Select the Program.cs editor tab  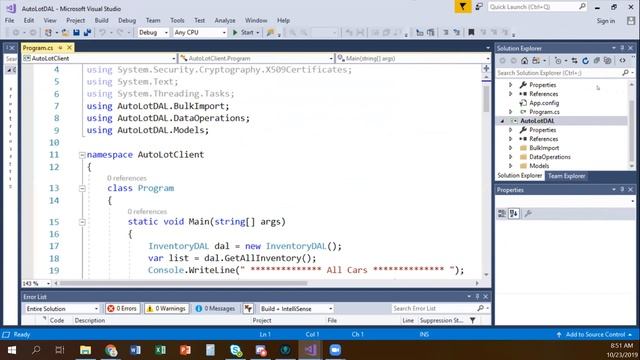point(38,48)
